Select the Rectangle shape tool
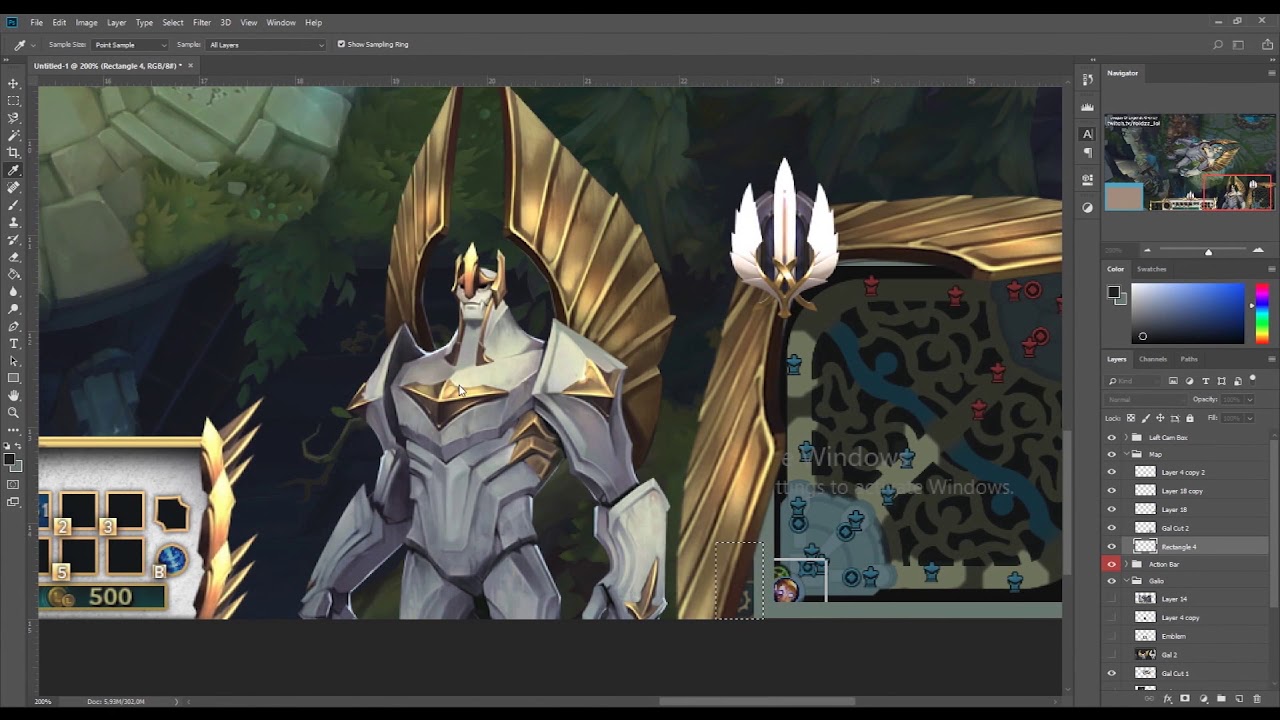 [x=14, y=378]
